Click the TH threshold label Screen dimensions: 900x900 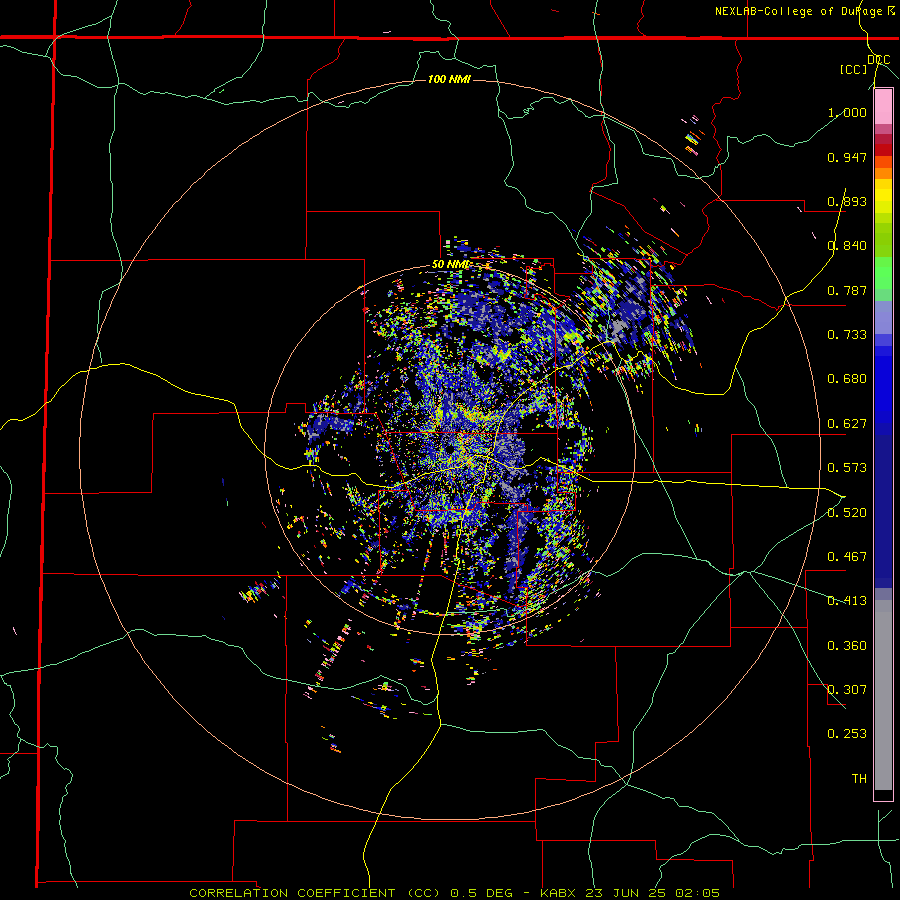[x=859, y=779]
